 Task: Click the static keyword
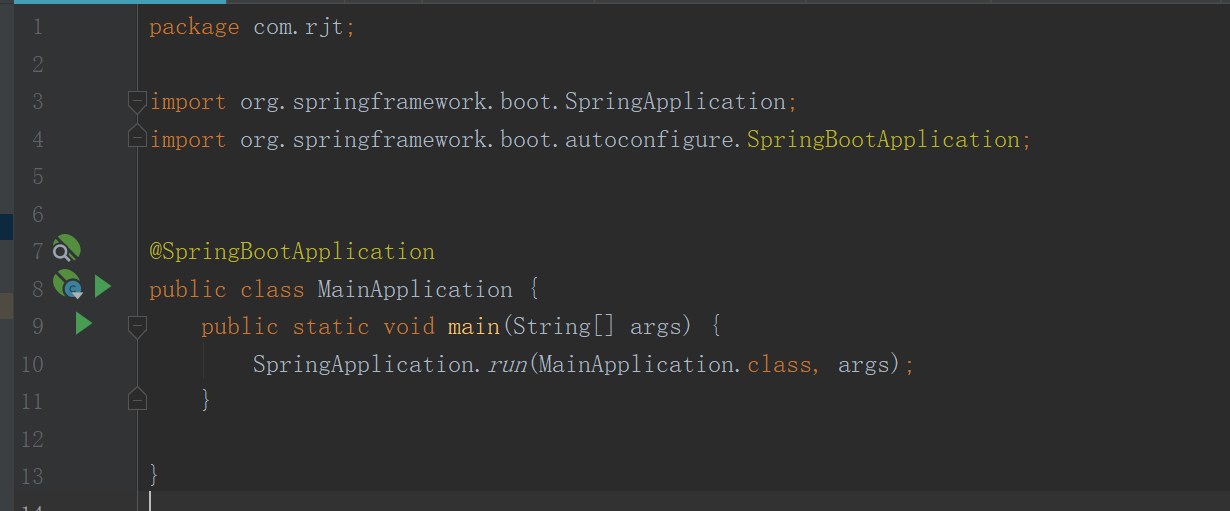[331, 326]
